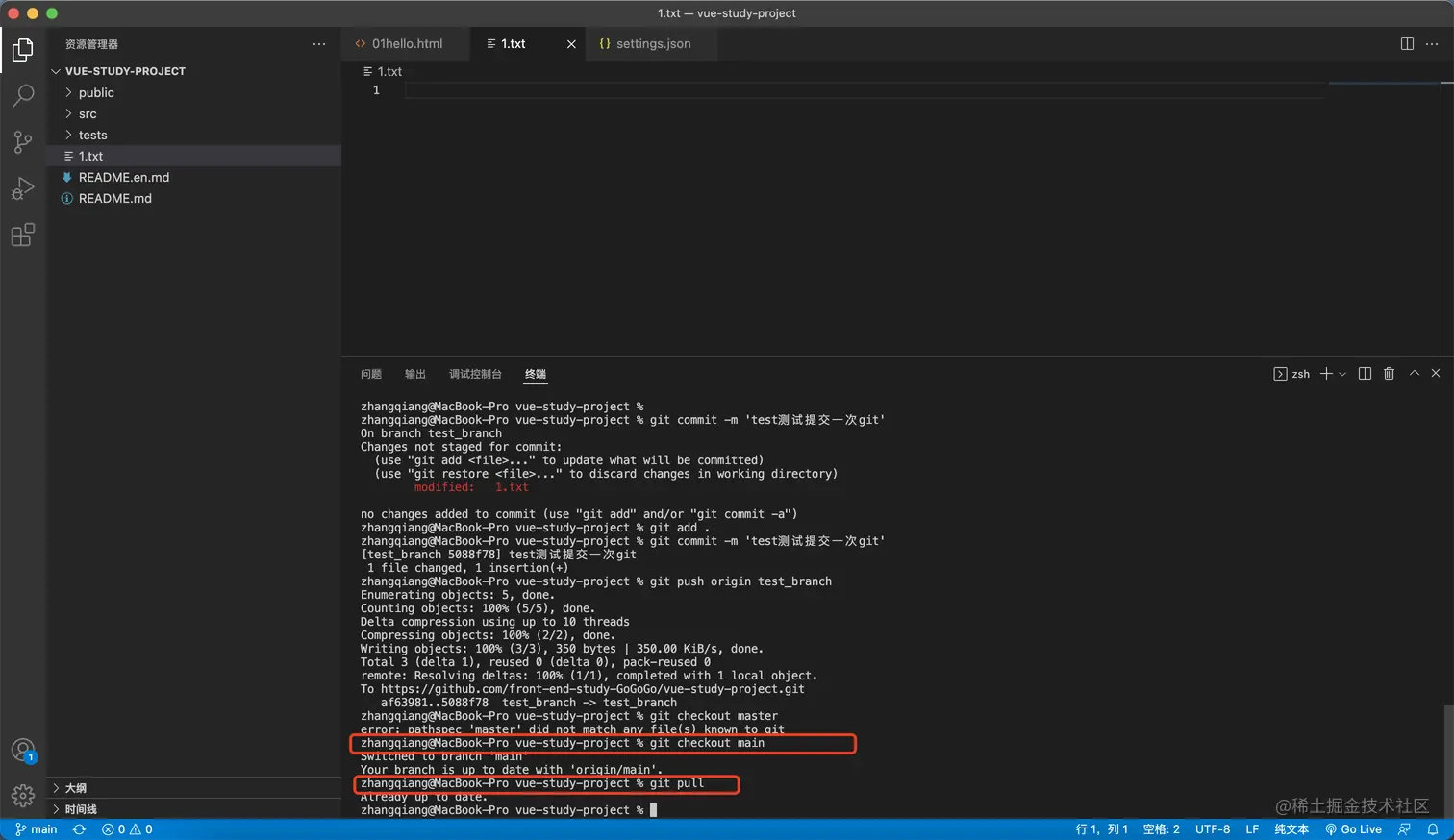Image resolution: width=1454 pixels, height=840 pixels.
Task: Open the Search view in activity bar
Action: tap(23, 95)
